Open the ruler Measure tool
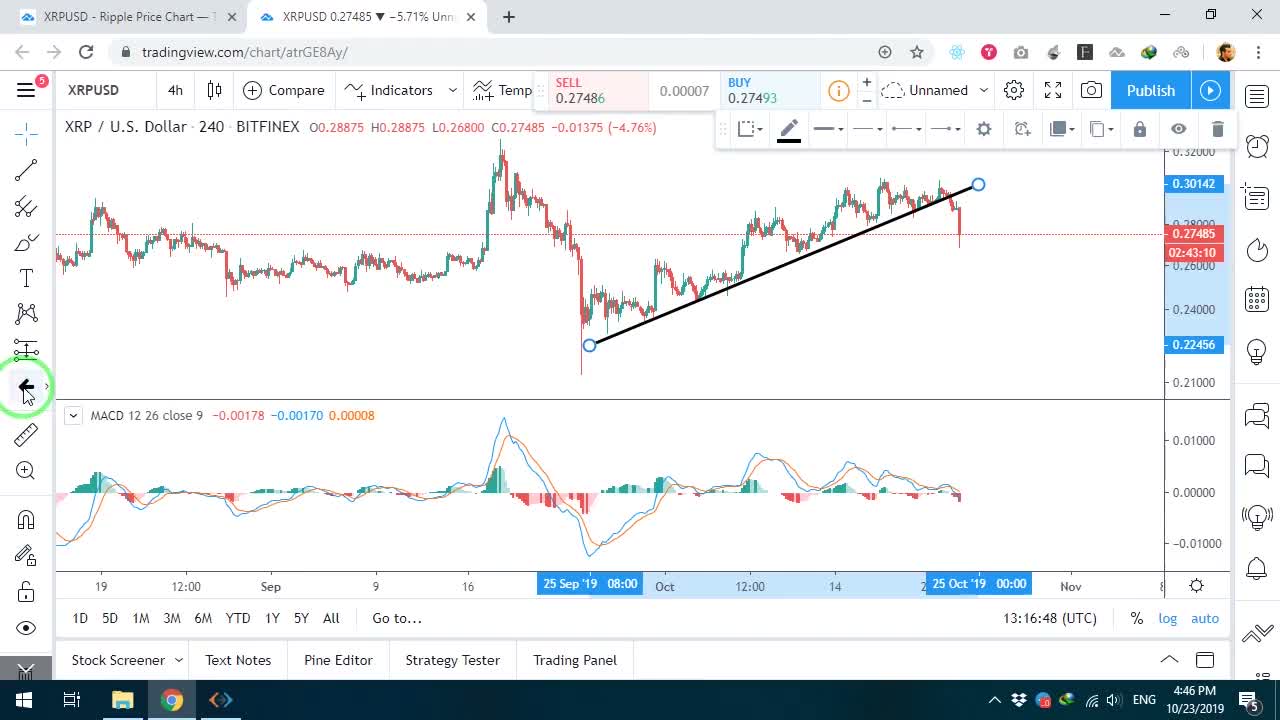 coord(26,434)
